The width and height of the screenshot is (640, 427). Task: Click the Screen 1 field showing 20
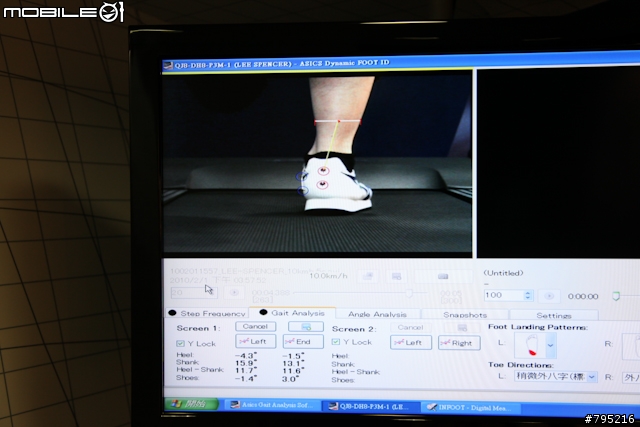(194, 292)
